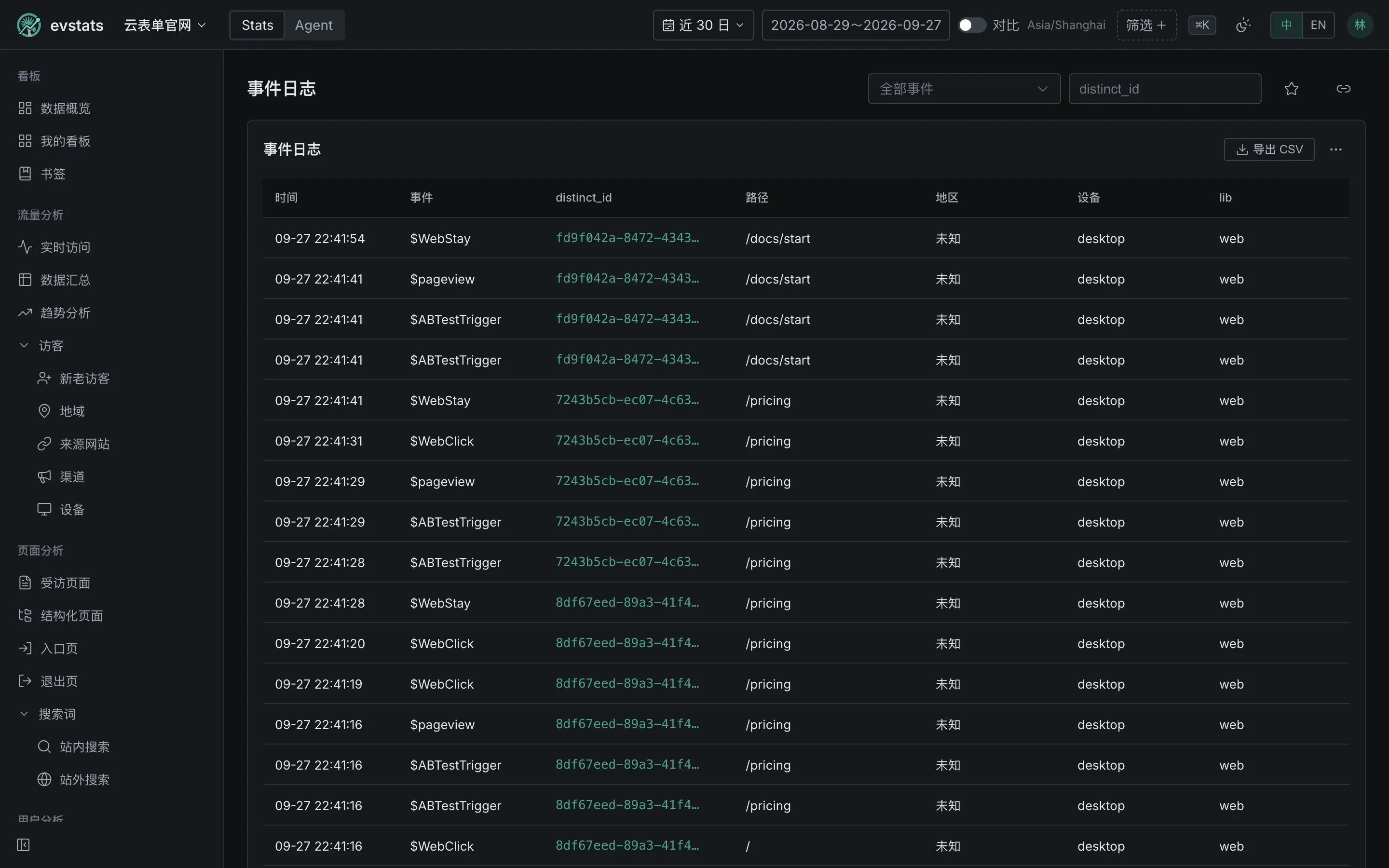Switch language to 中
This screenshot has width=1389, height=868.
click(1286, 25)
